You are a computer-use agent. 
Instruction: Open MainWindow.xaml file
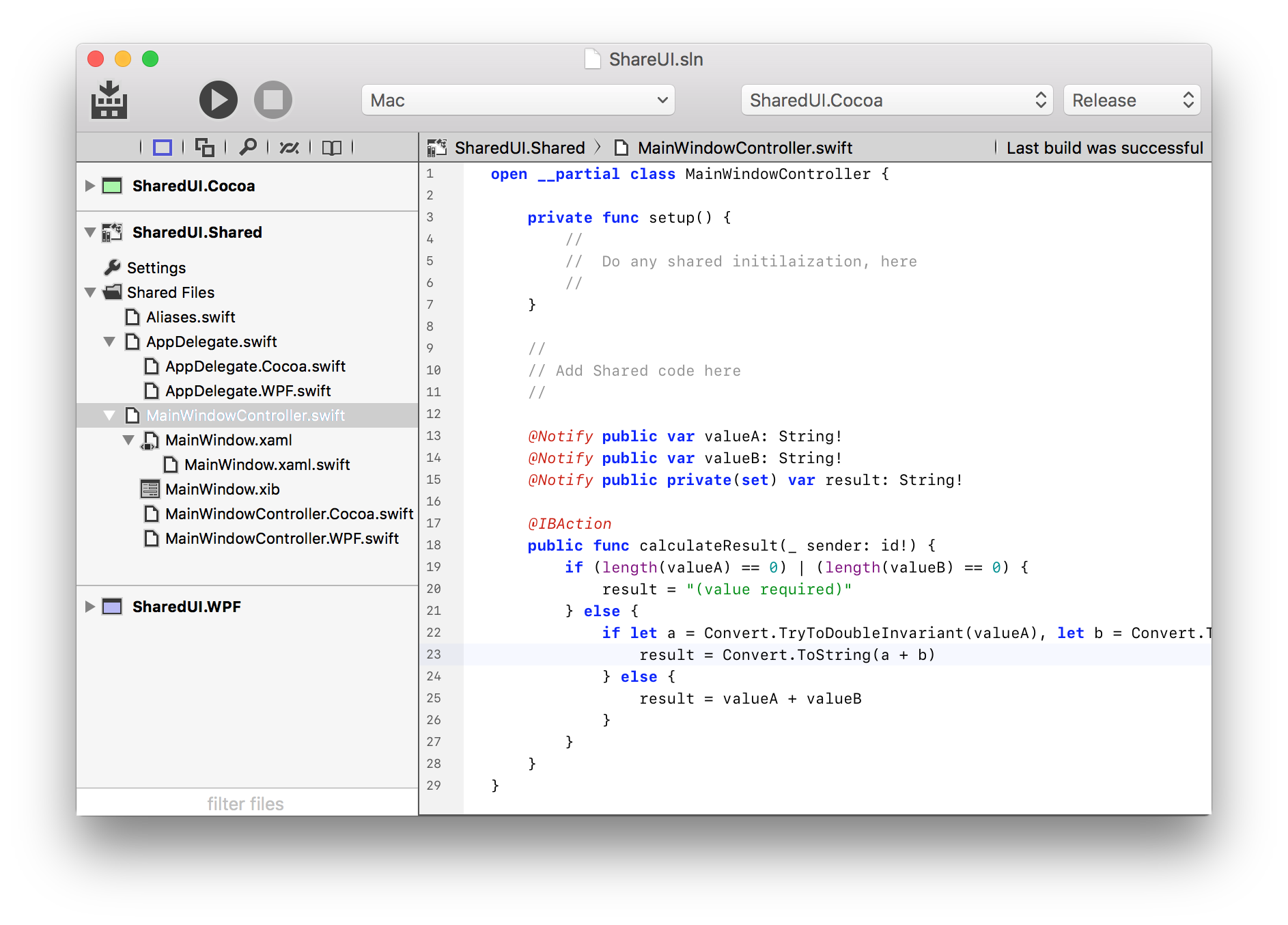click(229, 440)
